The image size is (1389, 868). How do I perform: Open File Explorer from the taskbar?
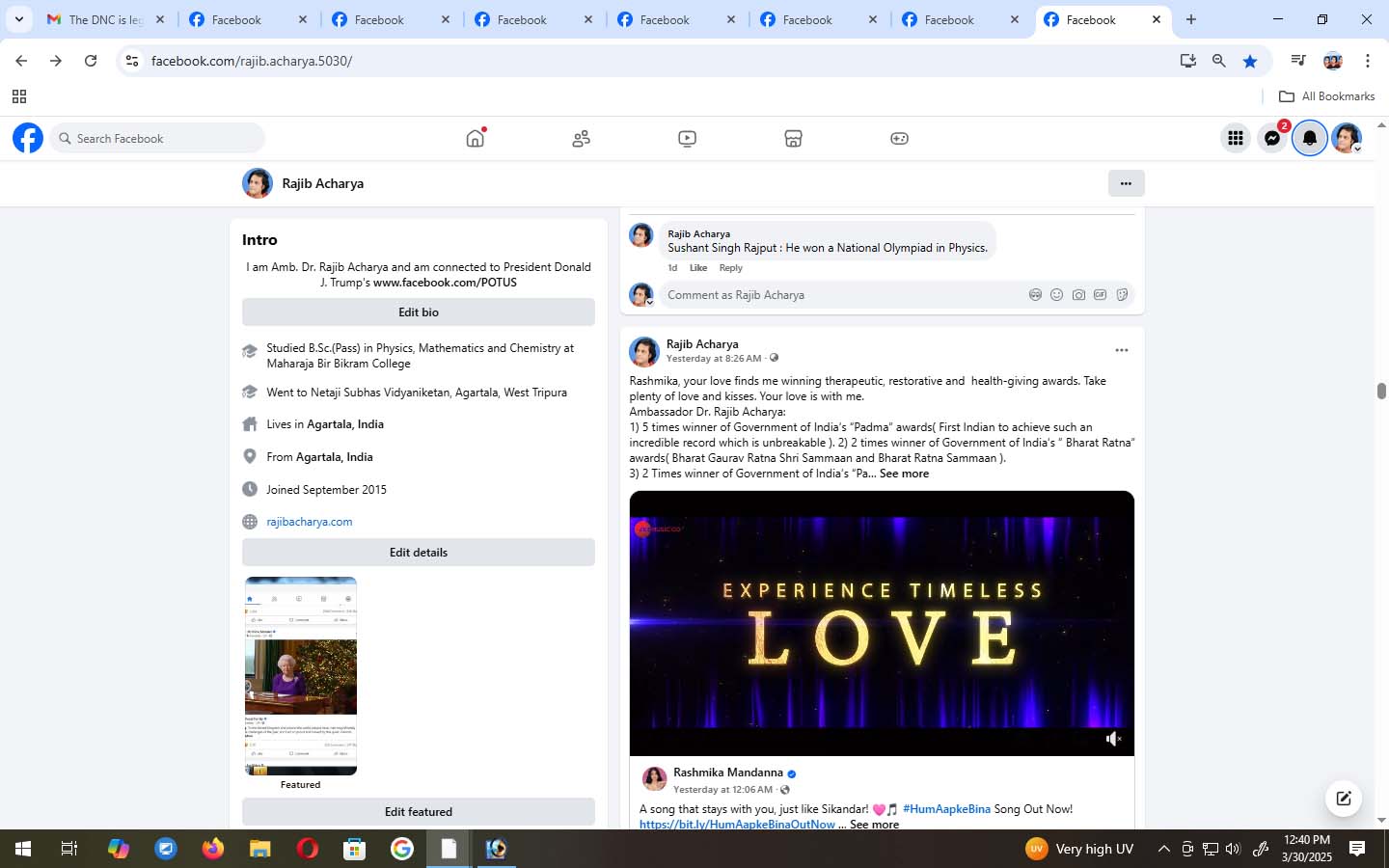(260, 849)
